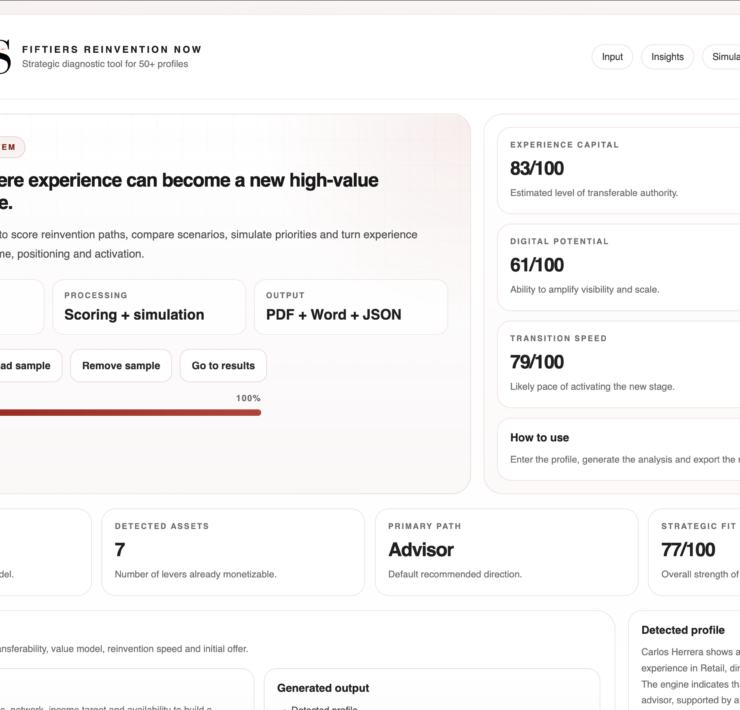
Task: Click the Load sample button
Action: click(x=28, y=366)
